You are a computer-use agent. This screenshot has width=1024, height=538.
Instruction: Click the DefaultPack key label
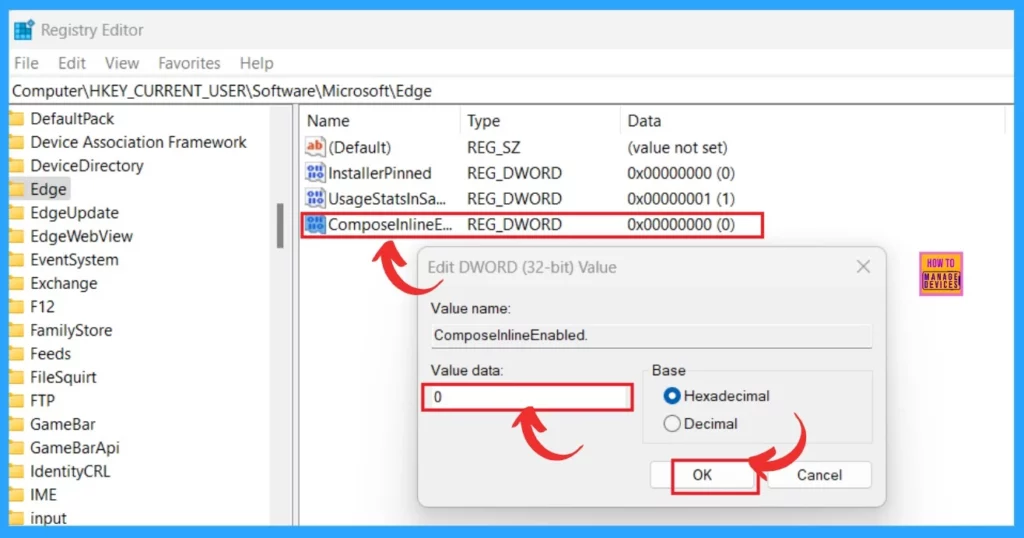[72, 119]
